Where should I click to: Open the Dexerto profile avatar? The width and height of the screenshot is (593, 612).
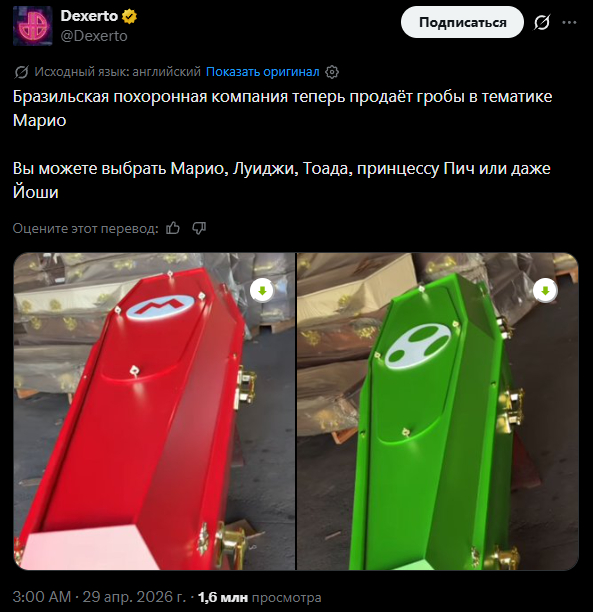tap(32, 26)
